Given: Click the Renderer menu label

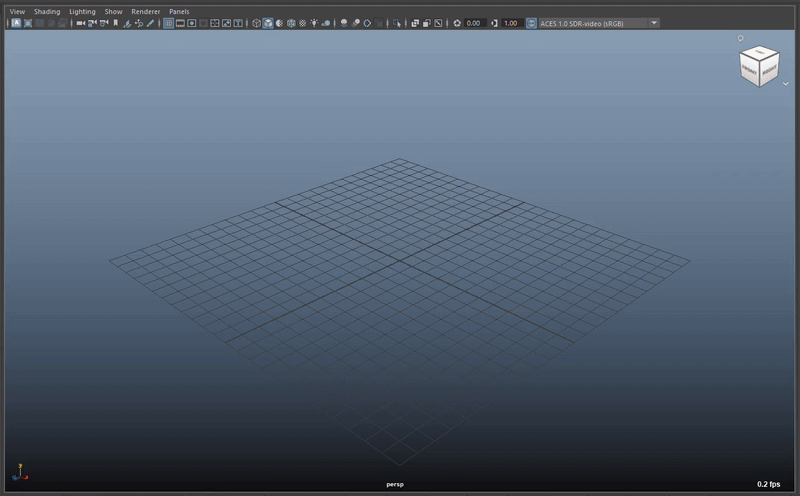Looking at the screenshot, I should coord(146,11).
